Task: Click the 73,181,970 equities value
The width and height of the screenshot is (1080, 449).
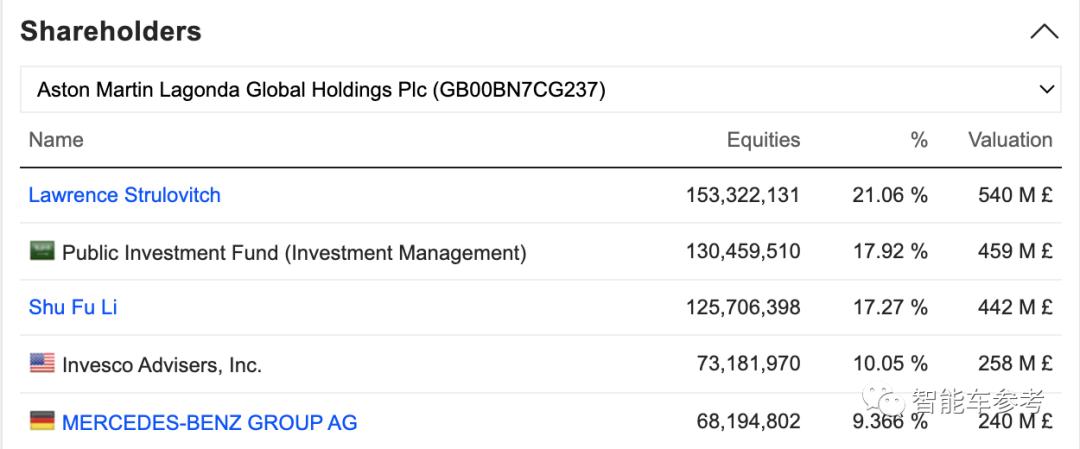Action: [x=748, y=364]
